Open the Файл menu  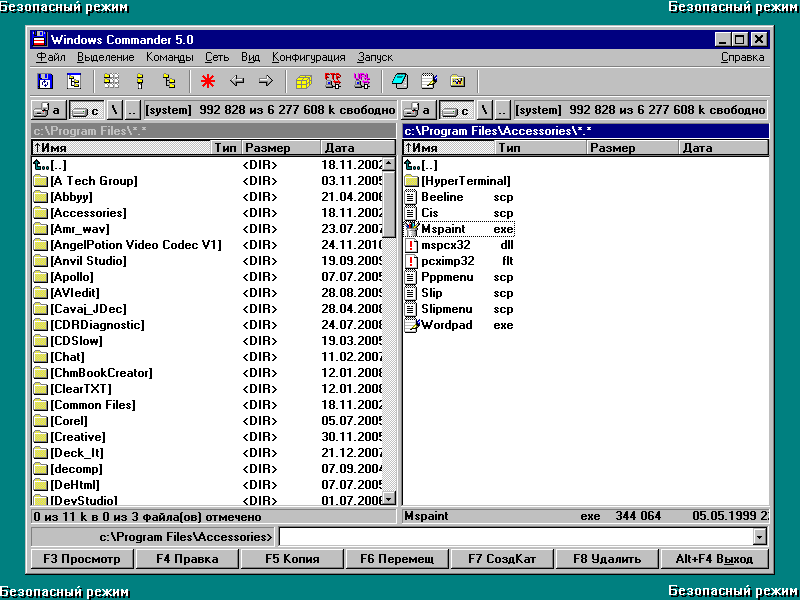(51, 57)
